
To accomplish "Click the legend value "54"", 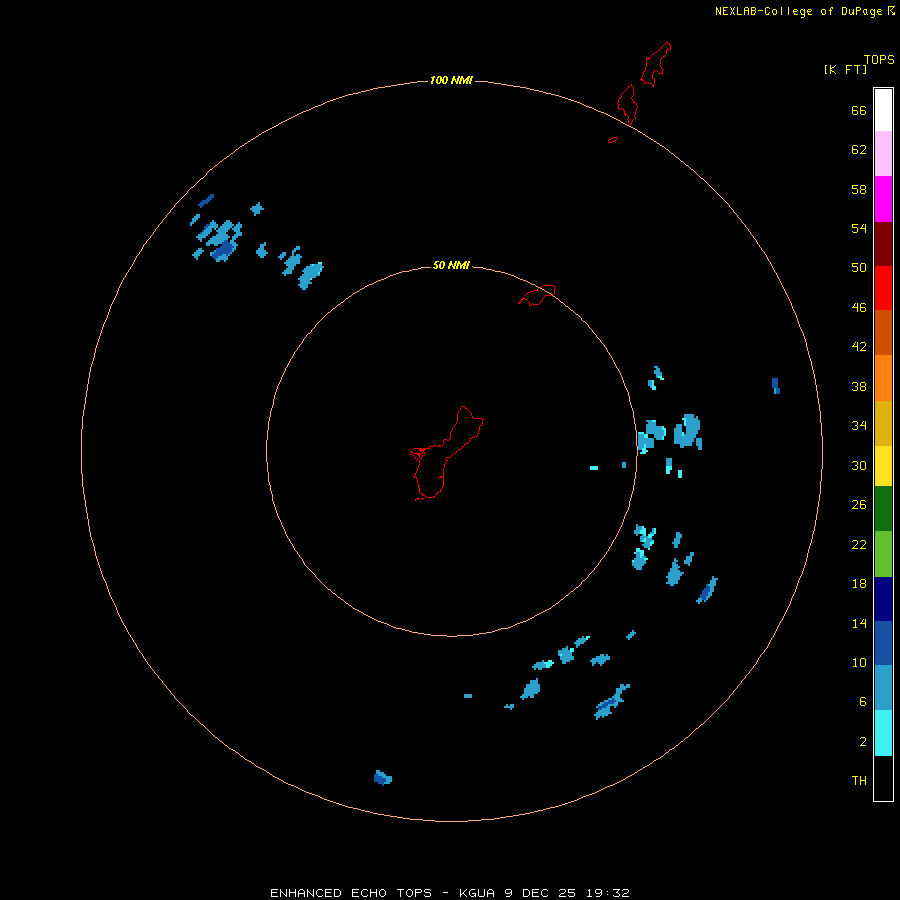I will coord(859,228).
